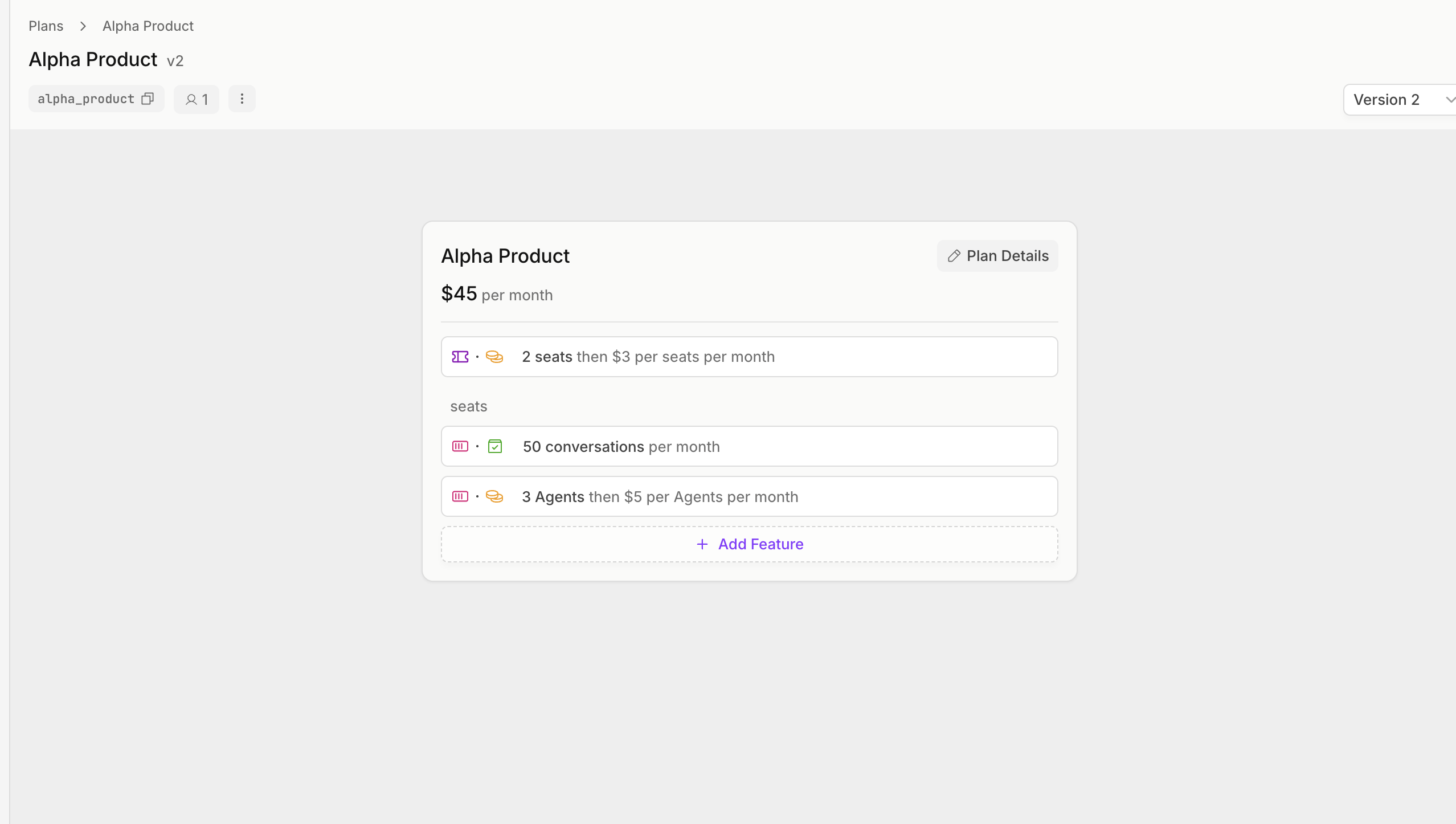The image size is (1456, 824).
Task: Go to Plans breadcrumb
Action: [46, 26]
